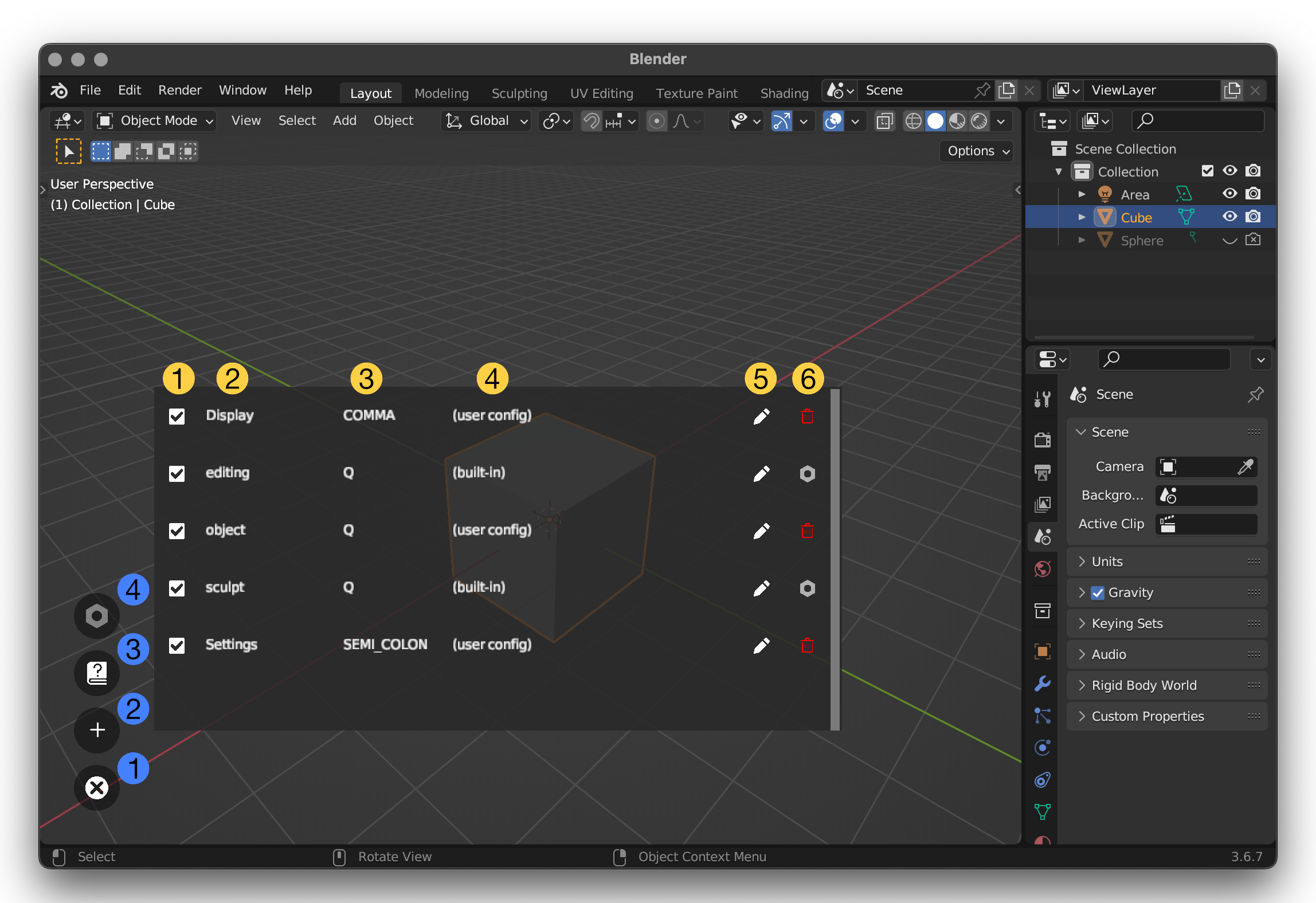Click the round hexagon settings button
1316x903 pixels.
click(x=97, y=616)
